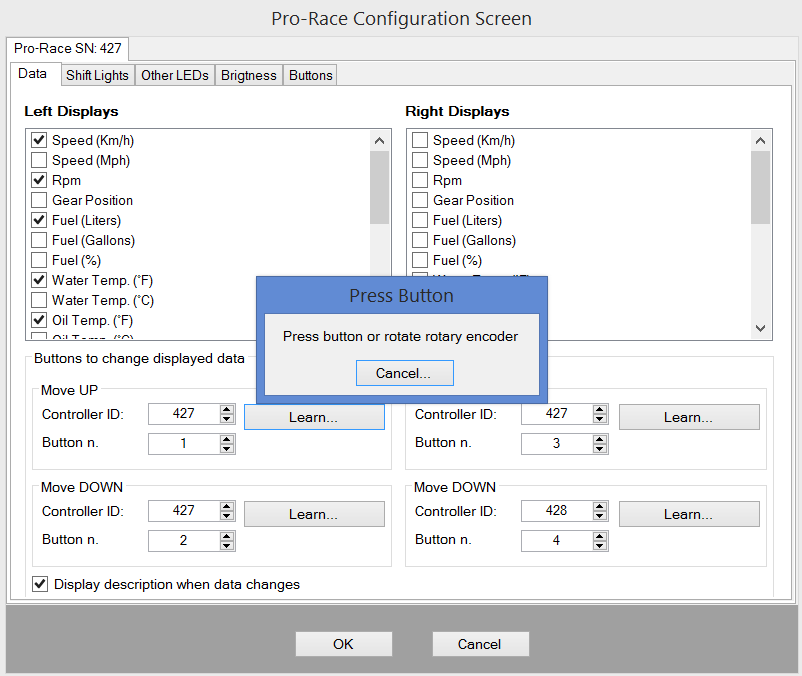Enable Gear Position in Left Displays
The image size is (802, 676).
click(x=39, y=201)
